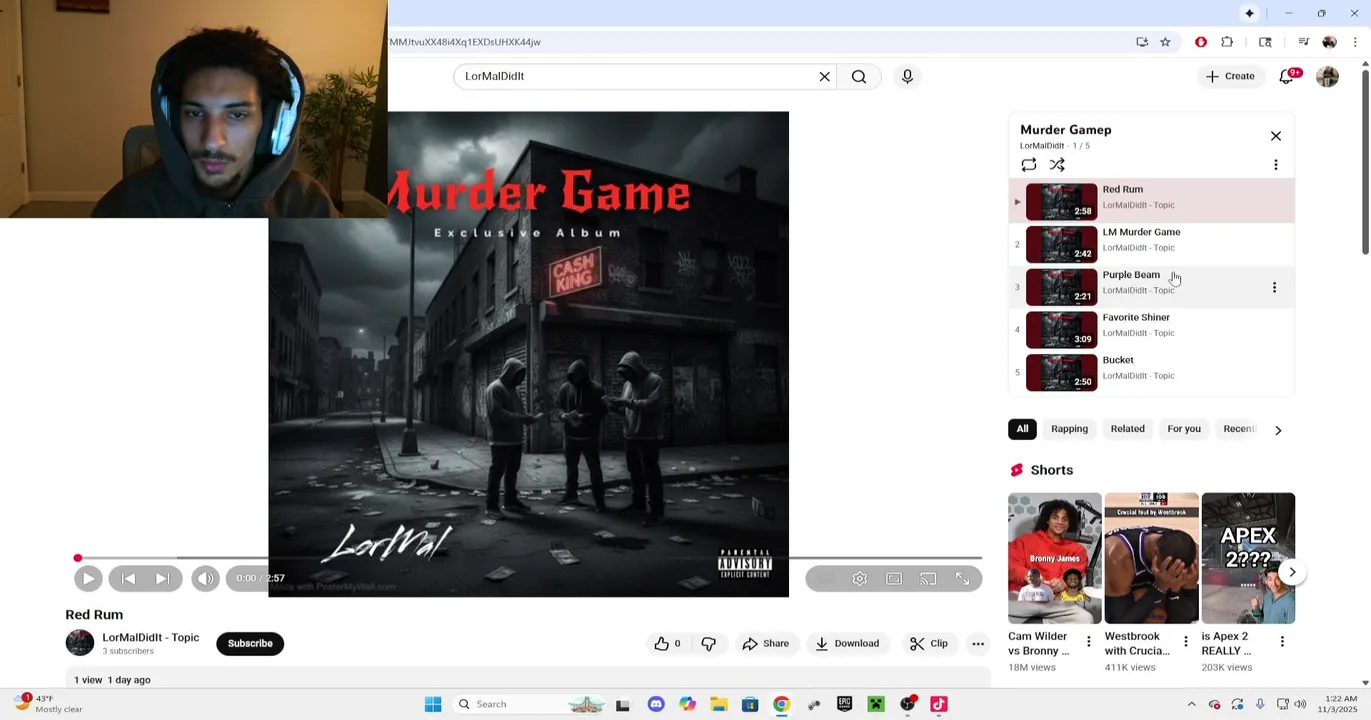Search with voice microphone
Image resolution: width=1371 pixels, height=720 pixels.
pos(907,77)
